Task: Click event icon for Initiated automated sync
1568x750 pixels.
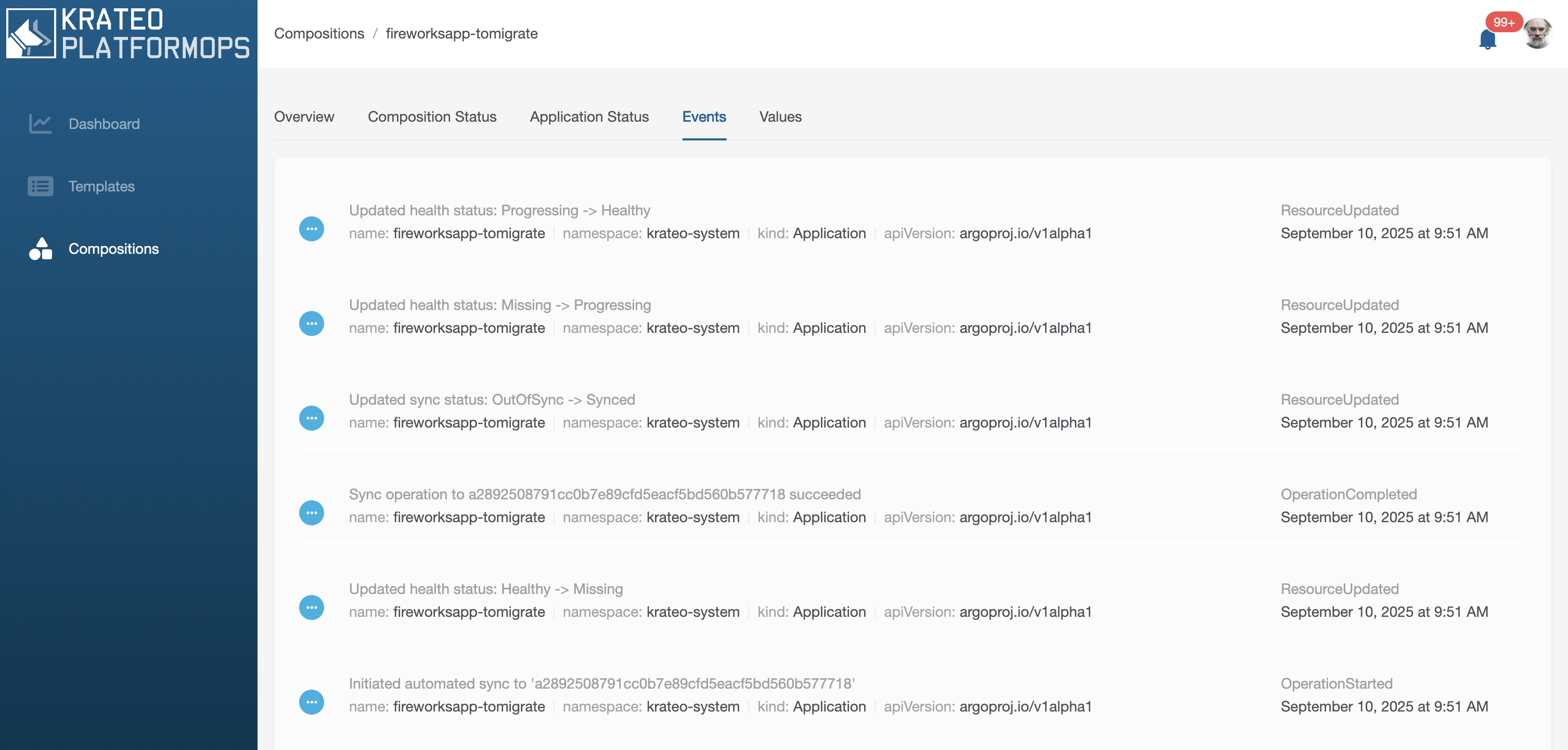Action: (x=311, y=702)
